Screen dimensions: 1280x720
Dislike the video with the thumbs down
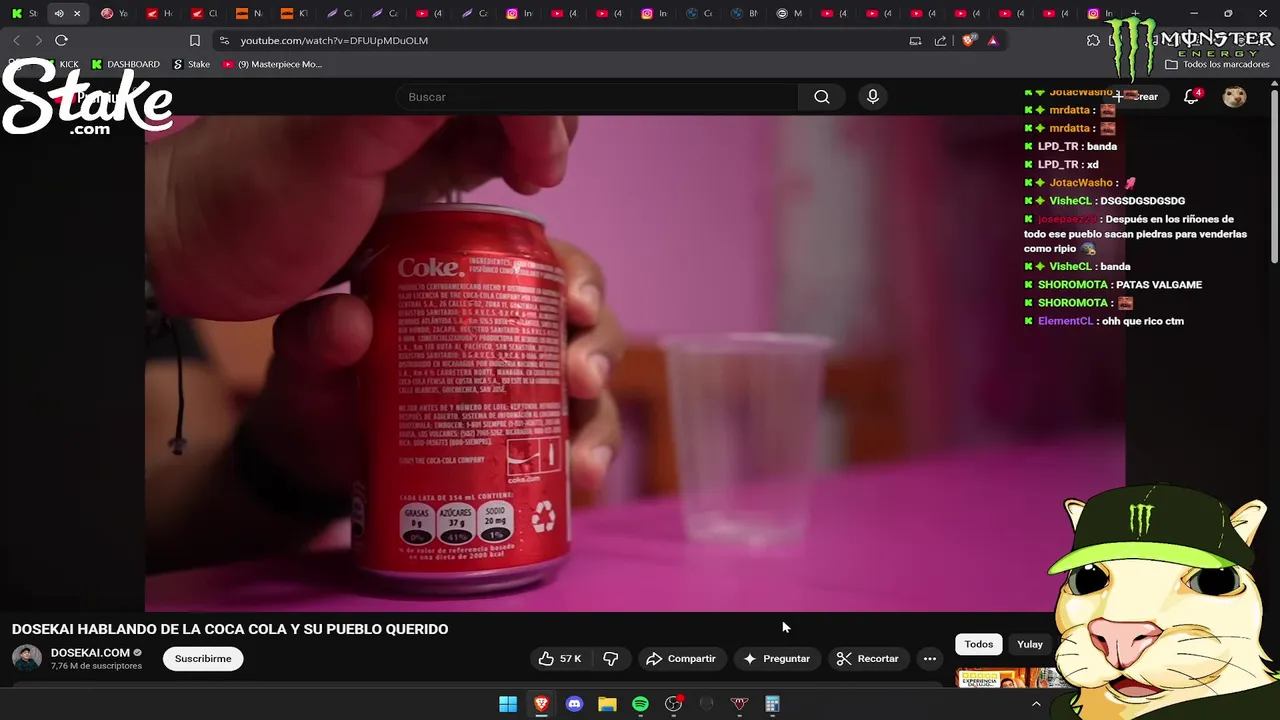610,658
